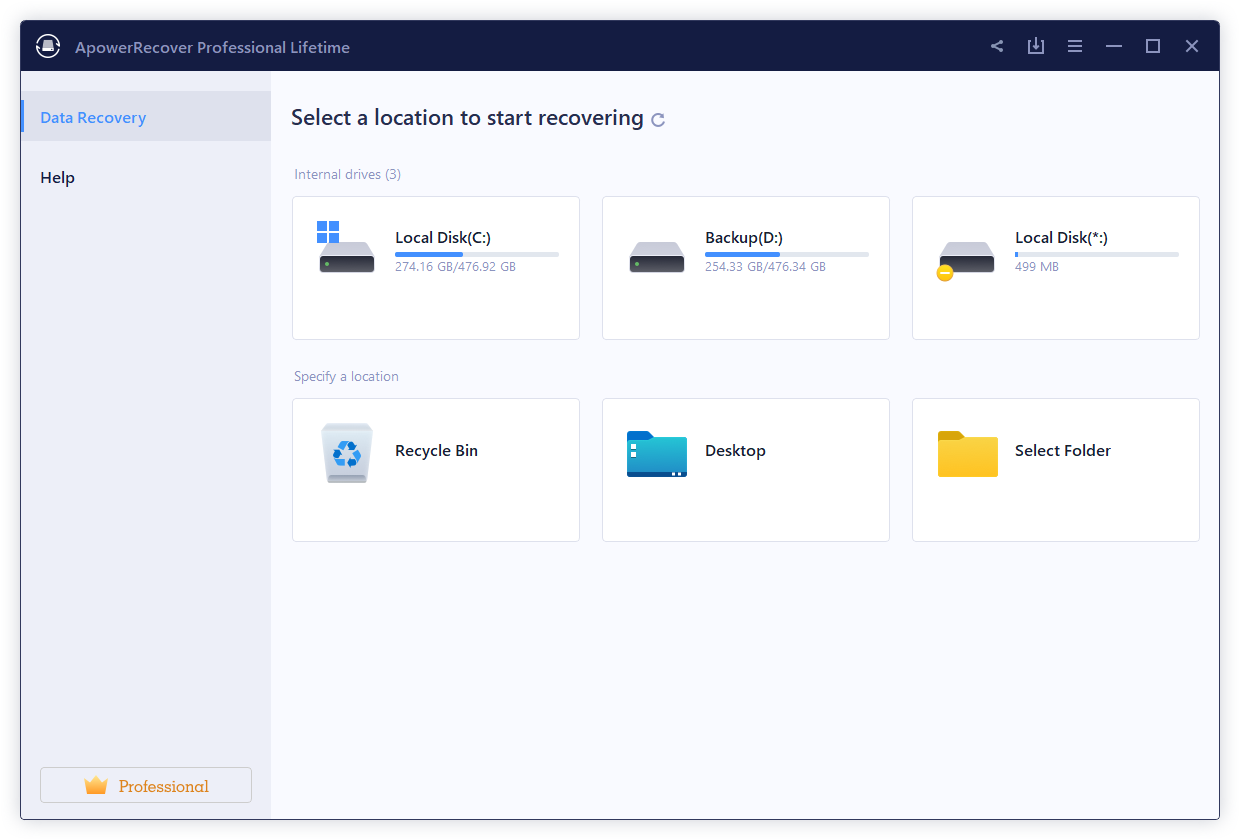The width and height of the screenshot is (1240, 840).
Task: Click the 499 MB size text
Action: click(x=1037, y=267)
